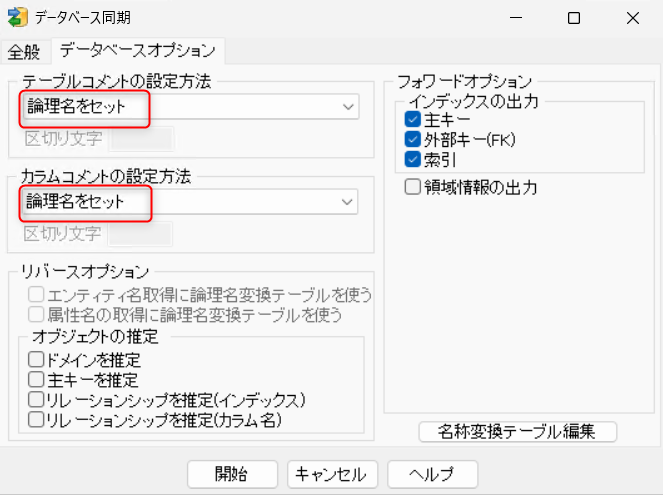This screenshot has width=663, height=495.
Task: Click the dropdown arrow for table comment setting
Action: point(348,107)
